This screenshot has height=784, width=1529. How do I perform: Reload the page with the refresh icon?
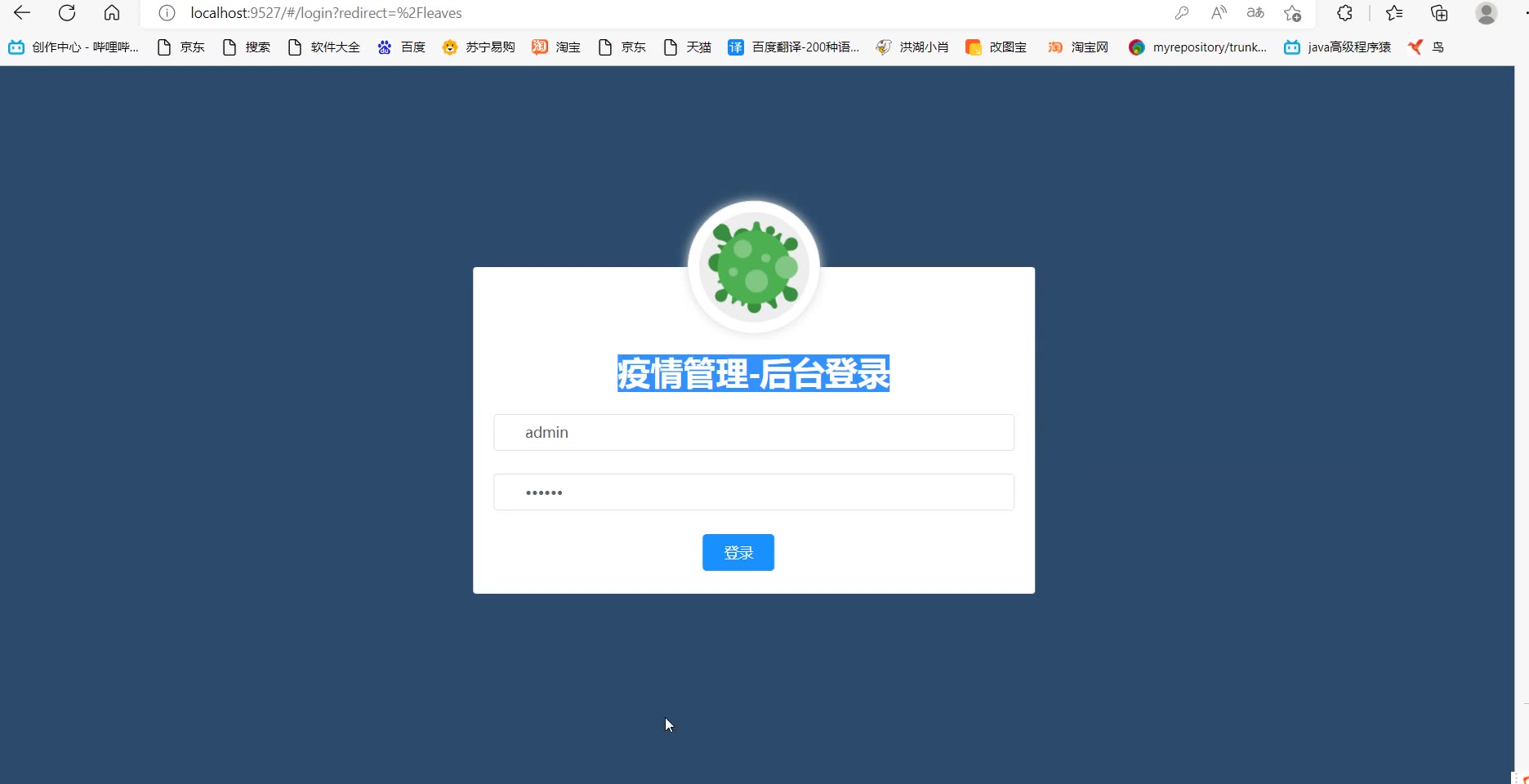point(67,13)
